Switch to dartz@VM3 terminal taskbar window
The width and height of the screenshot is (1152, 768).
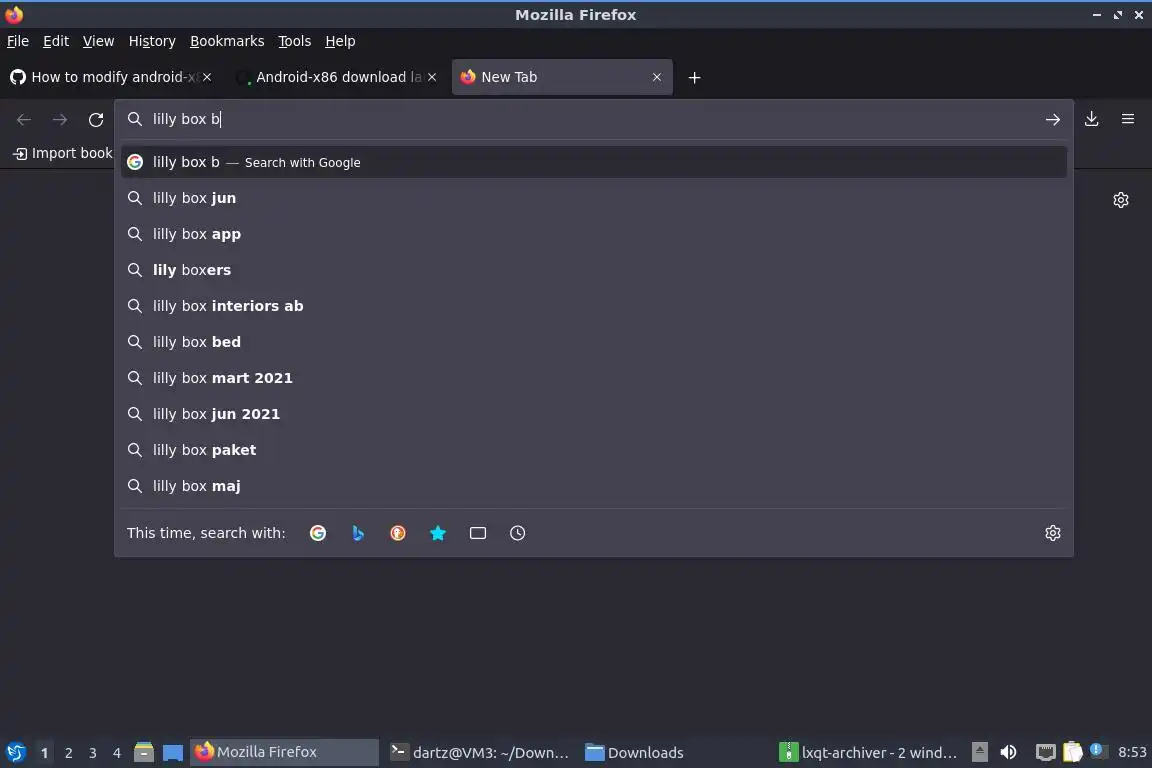pyautogui.click(x=480, y=753)
